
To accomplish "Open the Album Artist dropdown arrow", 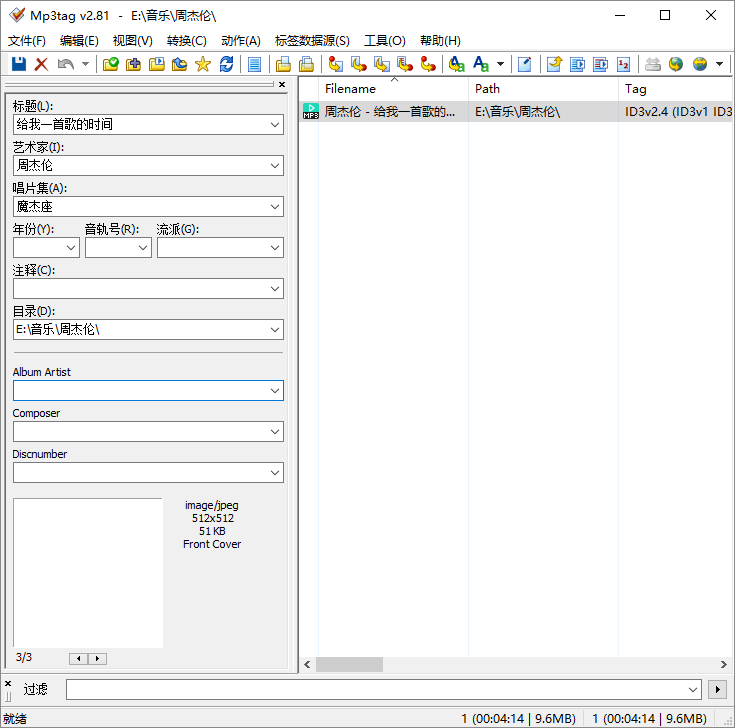I will [275, 391].
